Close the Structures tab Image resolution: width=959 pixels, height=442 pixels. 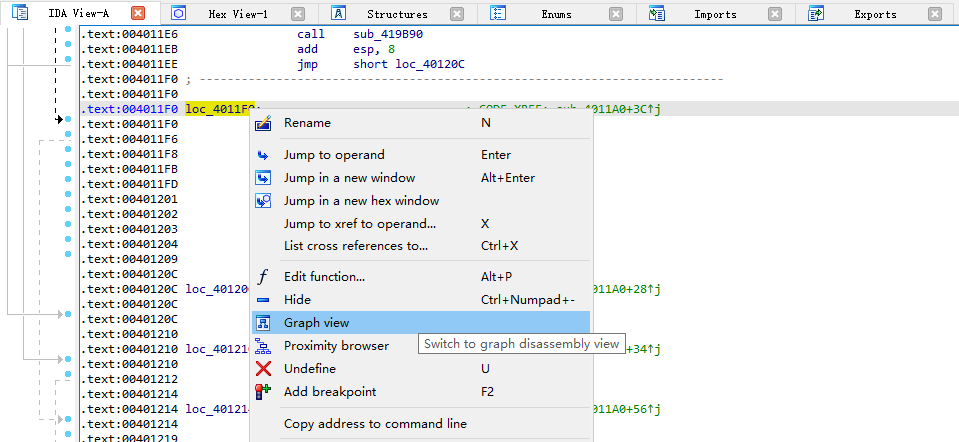click(457, 14)
